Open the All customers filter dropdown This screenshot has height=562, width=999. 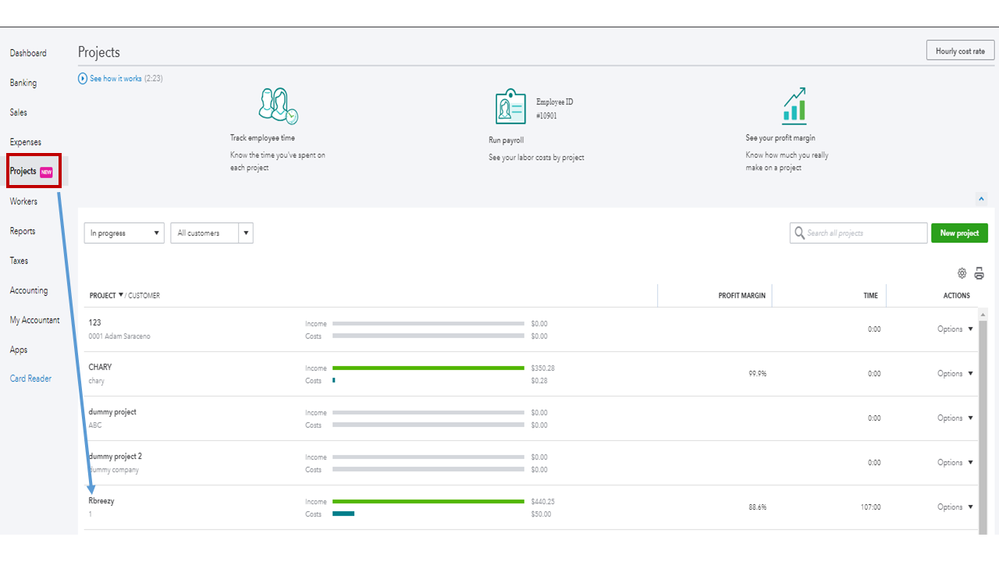(212, 233)
